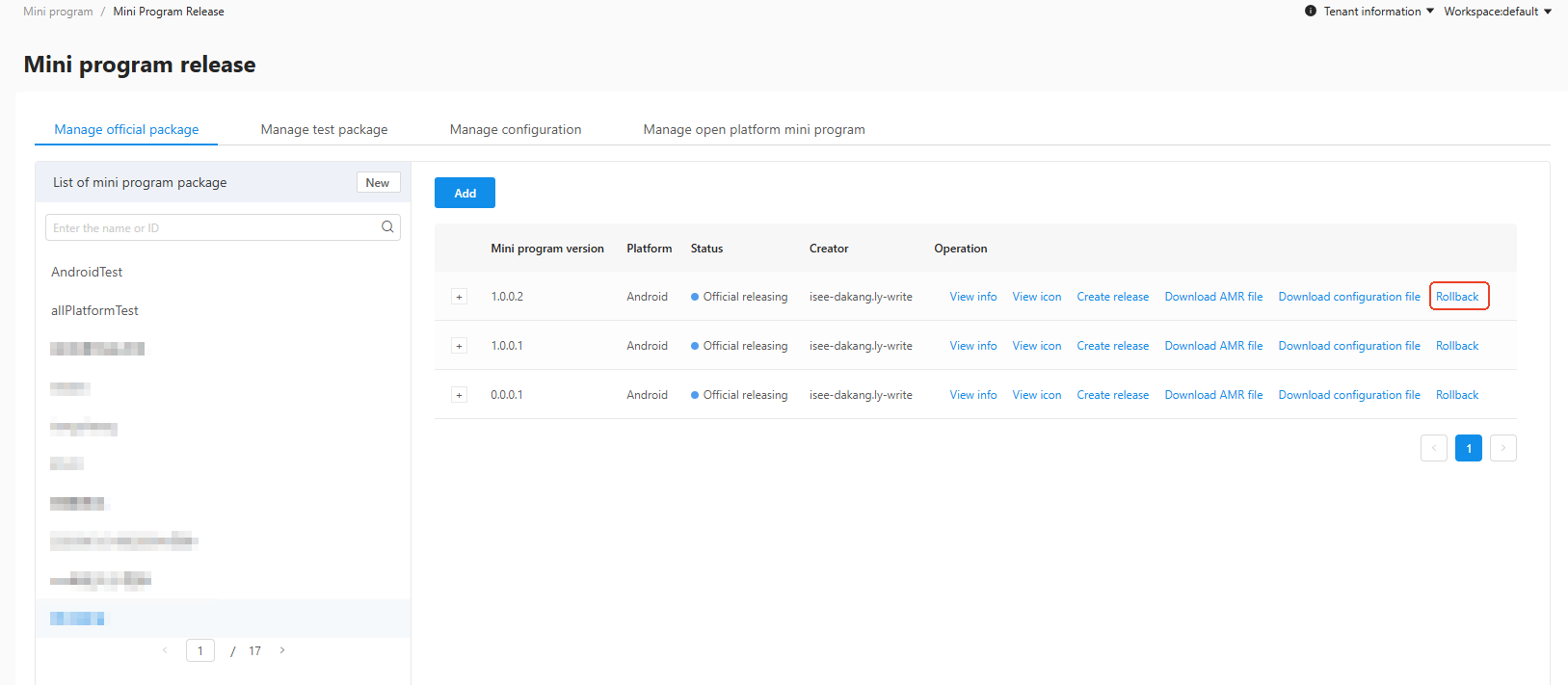Click Download AMR file for version 1.0.0.1
1568x685 pixels.
click(1213, 346)
